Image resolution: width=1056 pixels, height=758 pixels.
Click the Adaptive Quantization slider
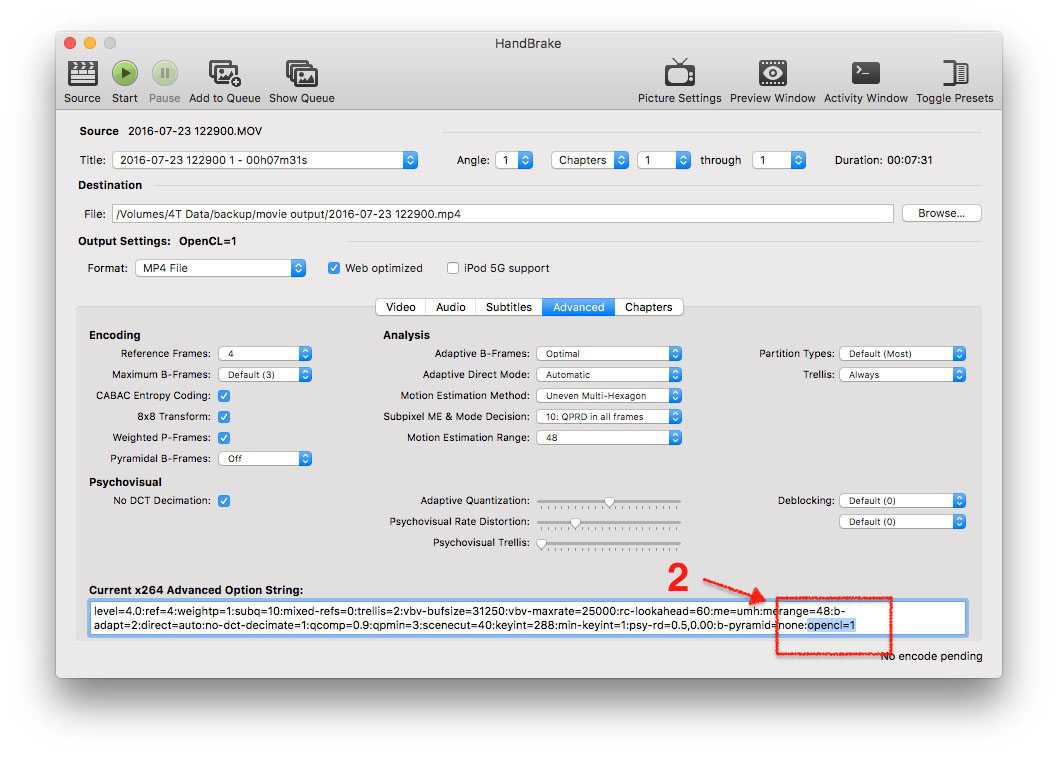pyautogui.click(x=609, y=502)
